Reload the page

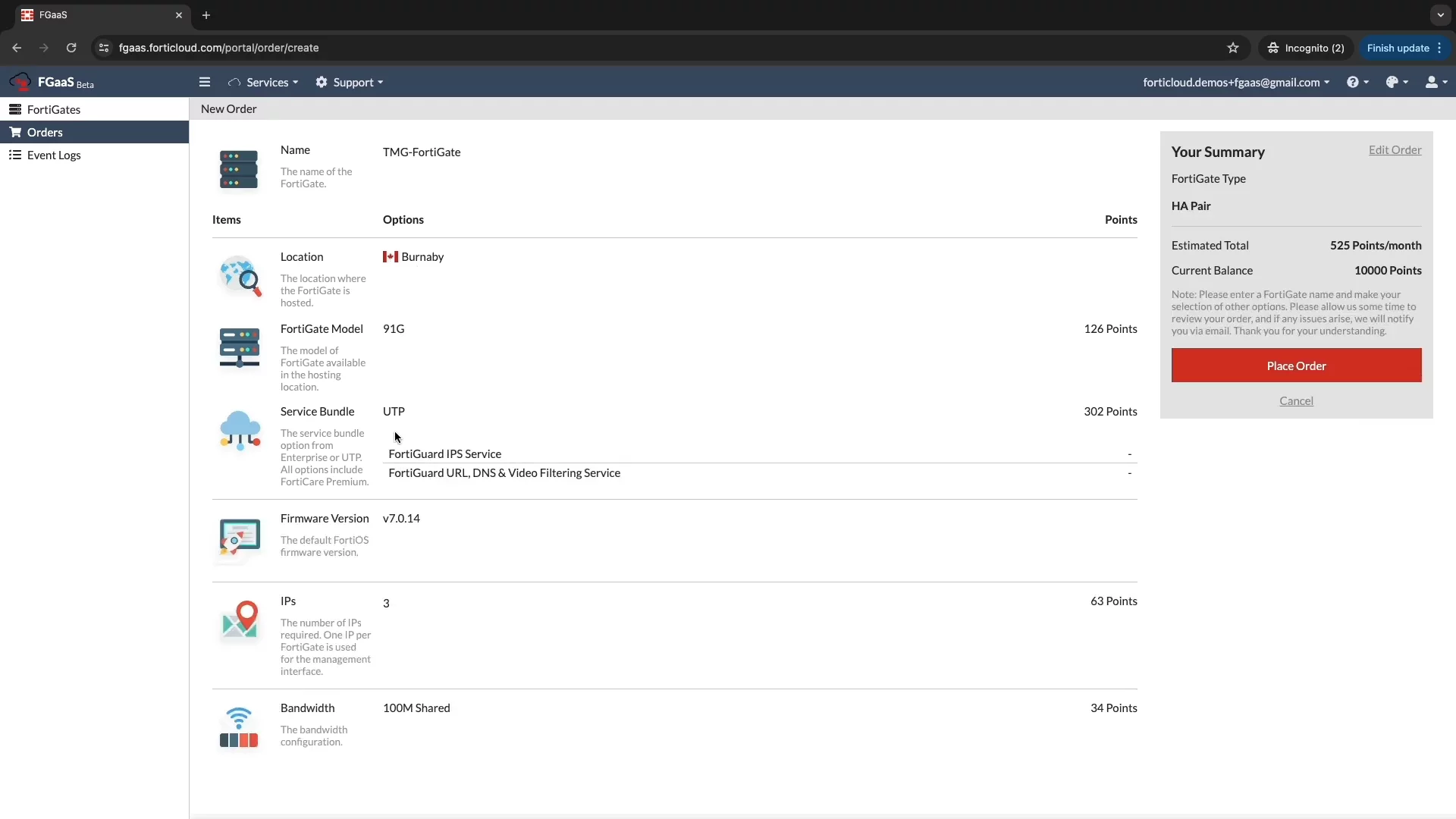pos(71,48)
